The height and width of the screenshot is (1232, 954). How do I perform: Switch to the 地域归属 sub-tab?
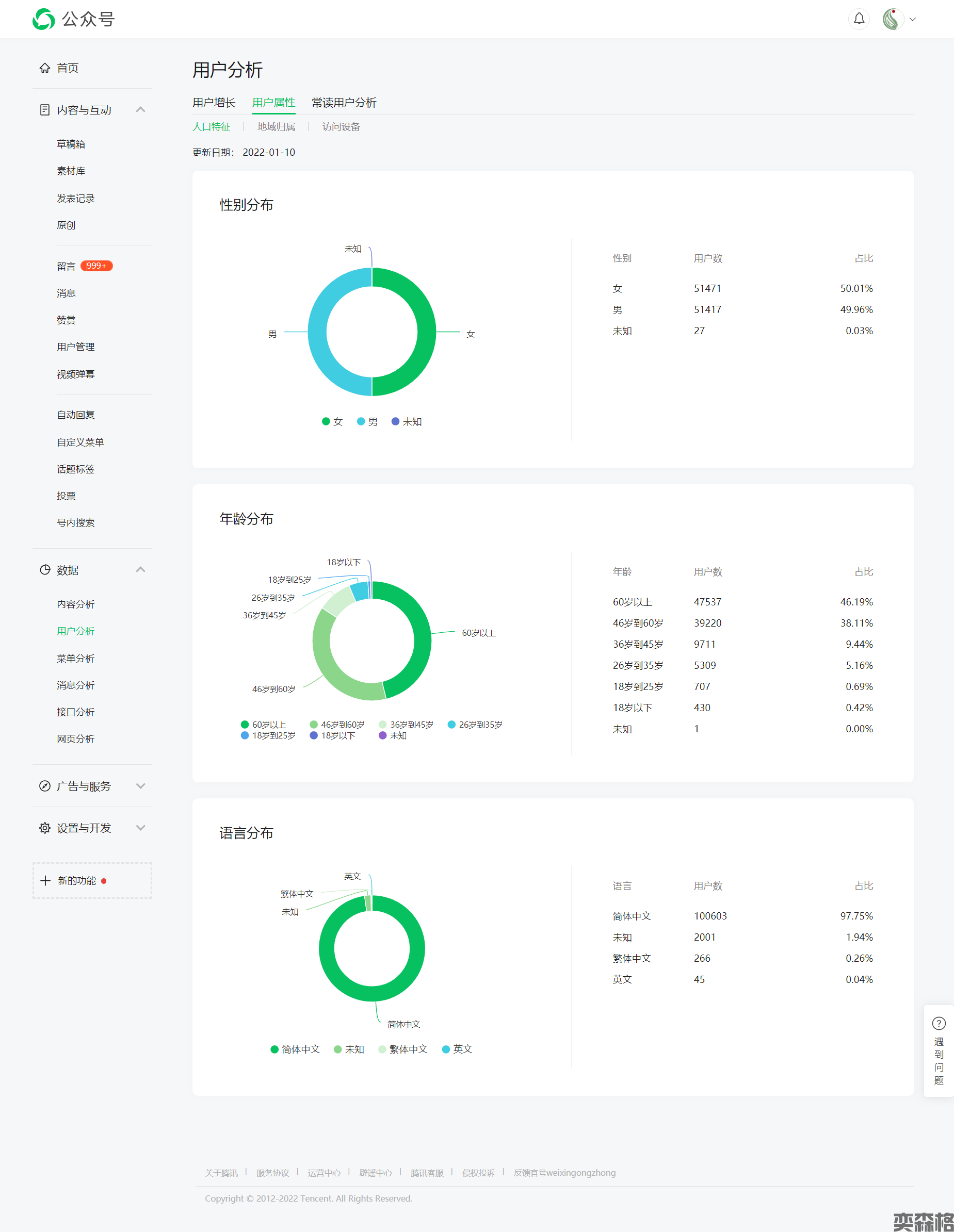(276, 127)
